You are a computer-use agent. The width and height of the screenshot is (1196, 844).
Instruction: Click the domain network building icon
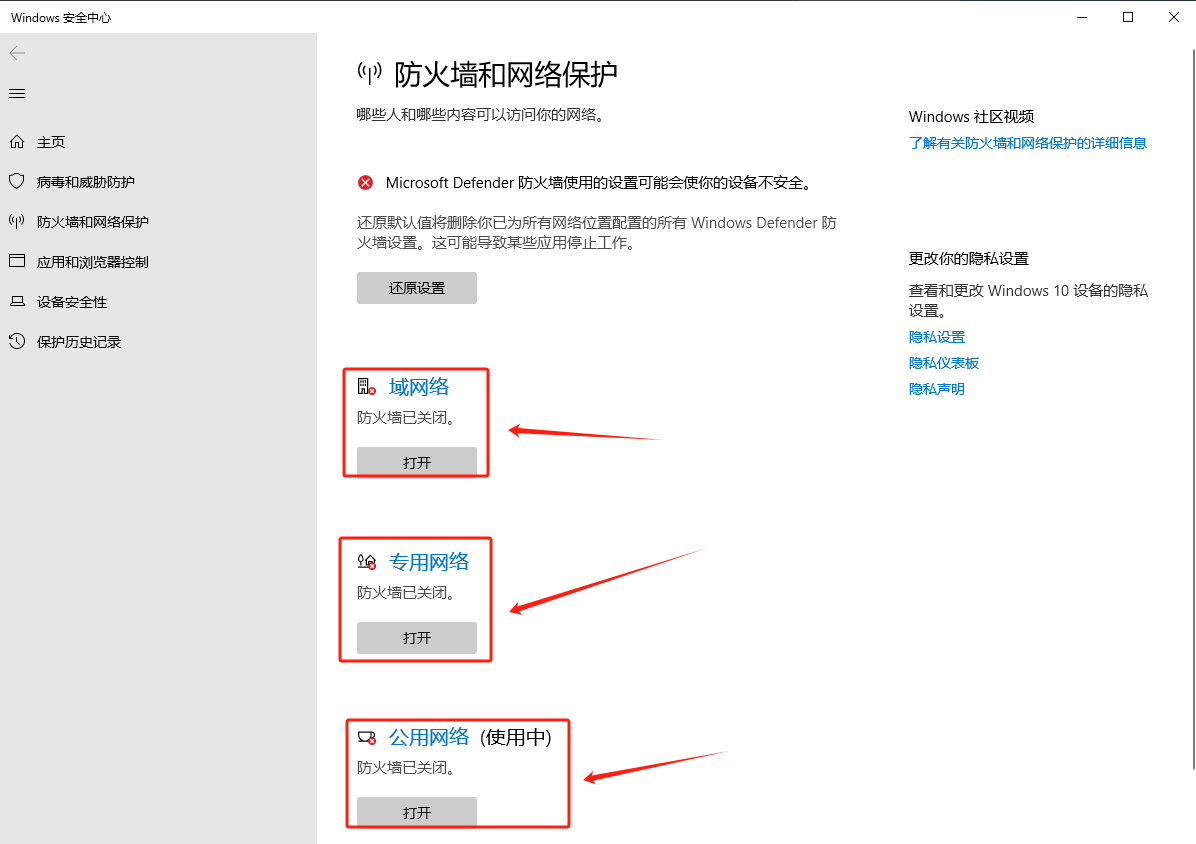tap(367, 387)
